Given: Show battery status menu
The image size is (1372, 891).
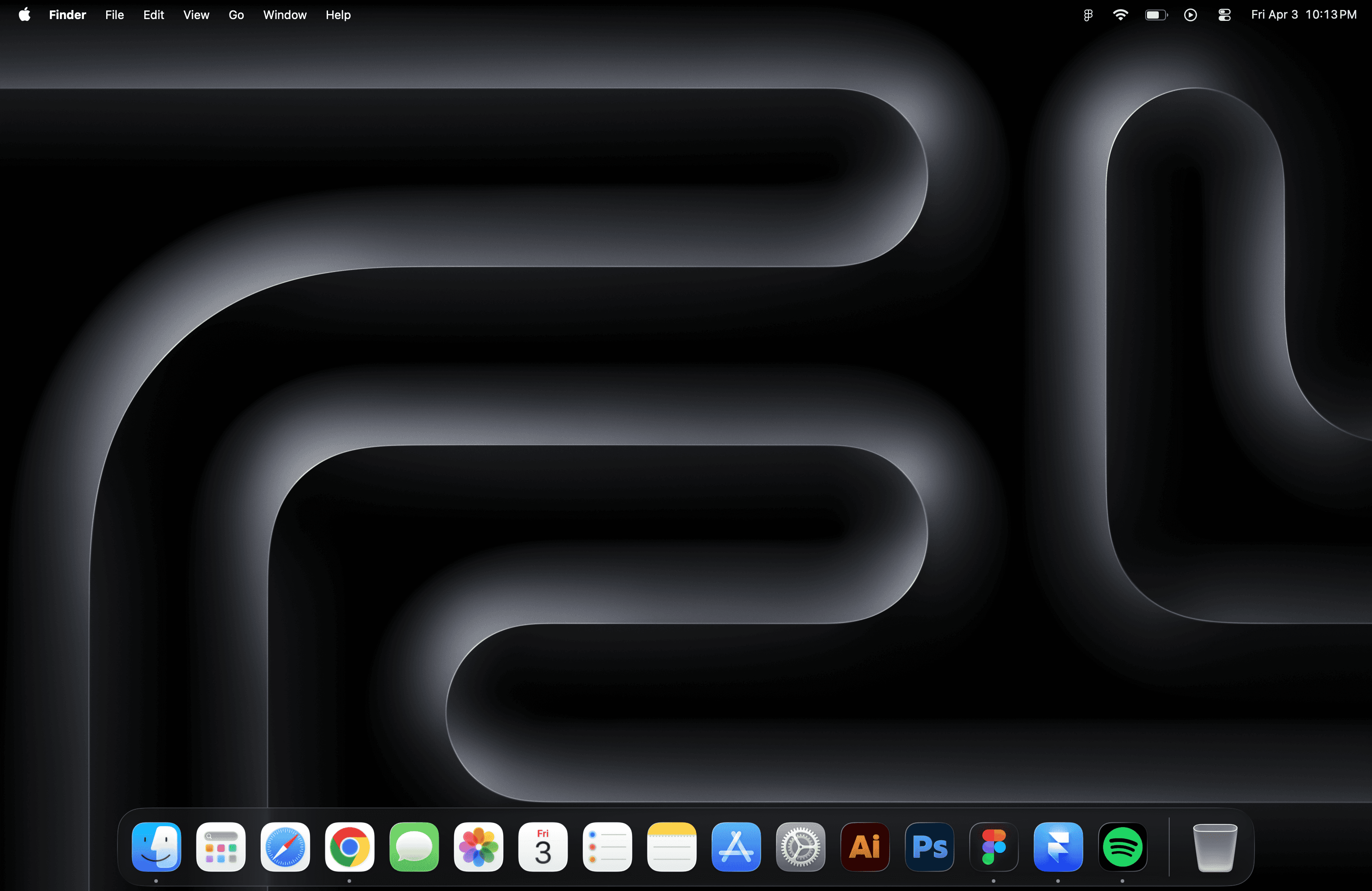Looking at the screenshot, I should click(1156, 15).
